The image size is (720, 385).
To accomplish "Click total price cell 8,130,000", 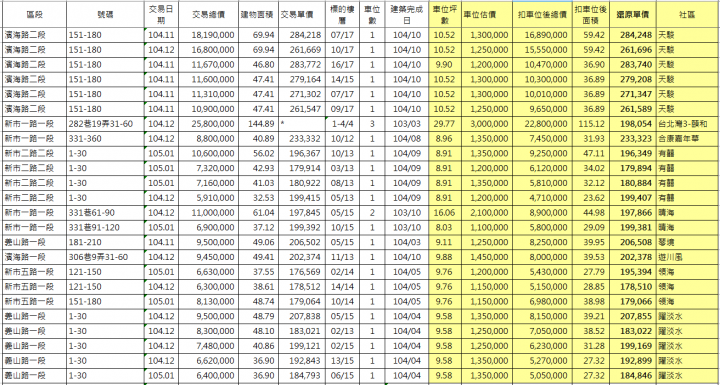I will (x=208, y=302).
